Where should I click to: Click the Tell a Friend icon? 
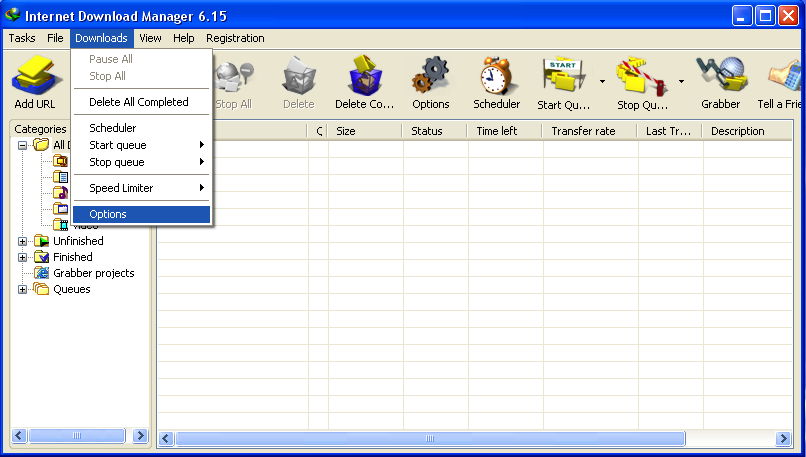pos(785,78)
